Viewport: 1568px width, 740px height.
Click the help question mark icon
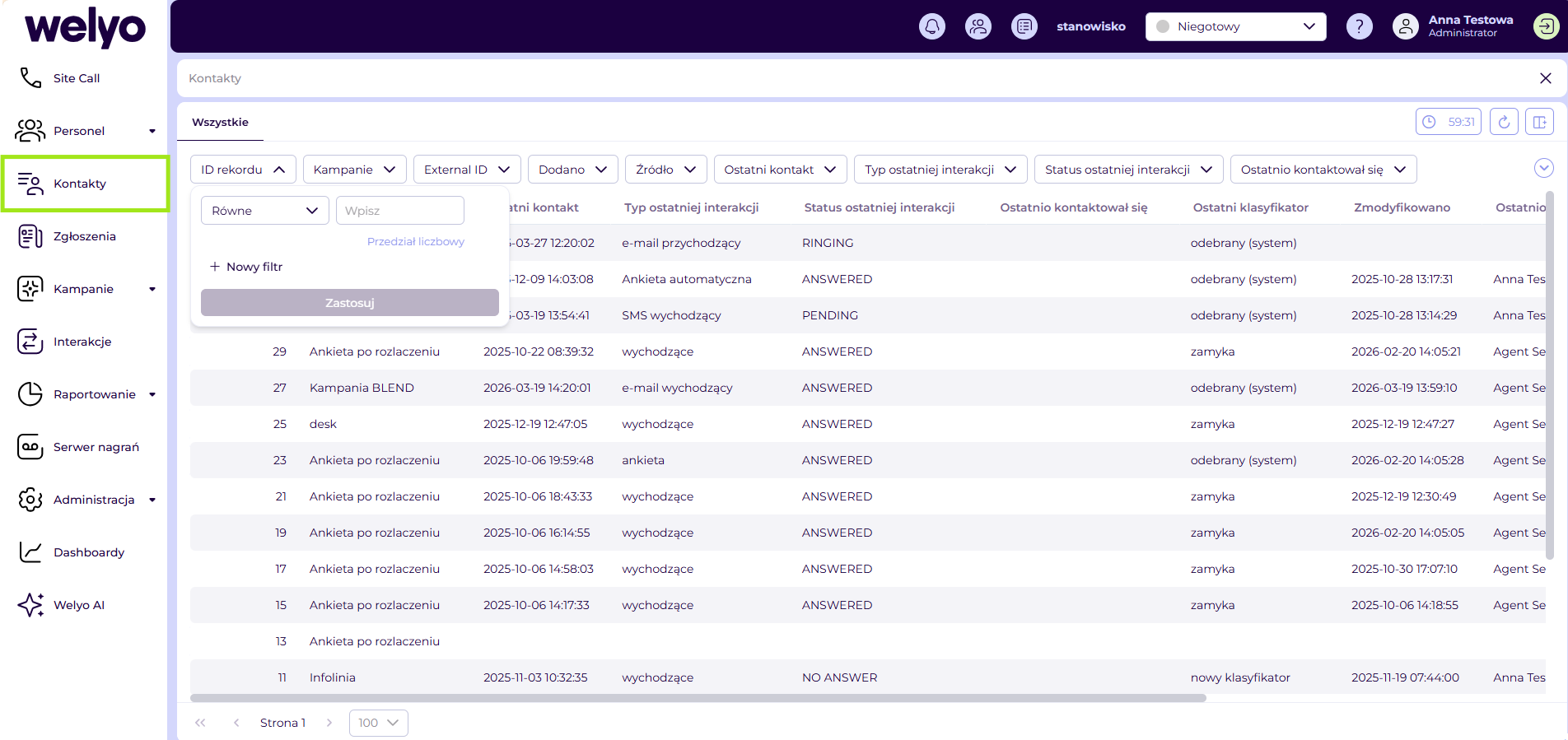(1359, 26)
